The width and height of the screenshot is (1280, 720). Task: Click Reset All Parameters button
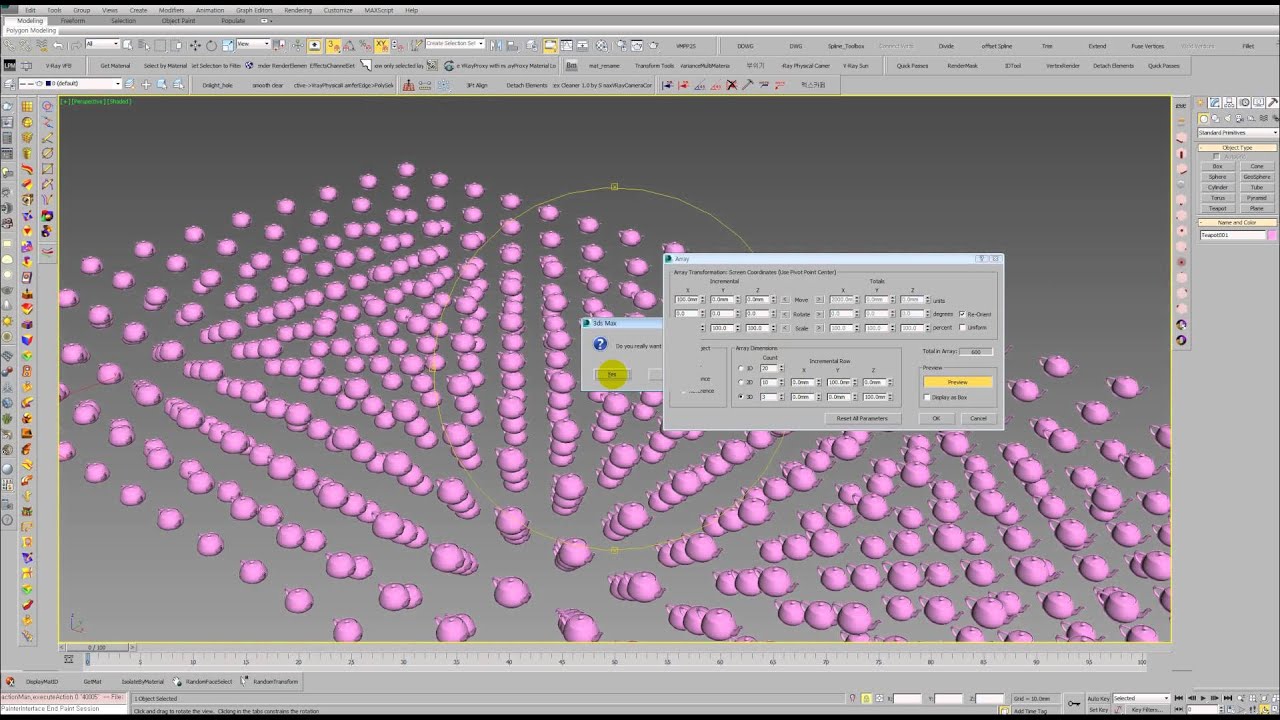click(862, 418)
